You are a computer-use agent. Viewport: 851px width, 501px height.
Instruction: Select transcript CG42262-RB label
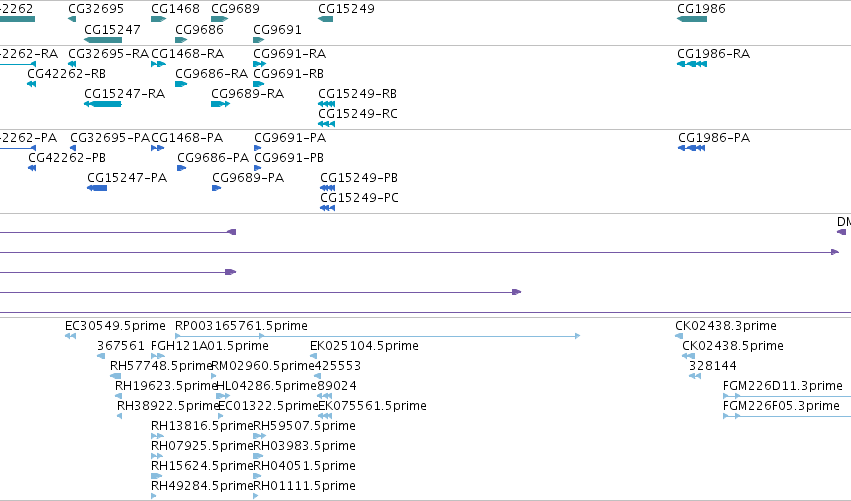[x=67, y=74]
